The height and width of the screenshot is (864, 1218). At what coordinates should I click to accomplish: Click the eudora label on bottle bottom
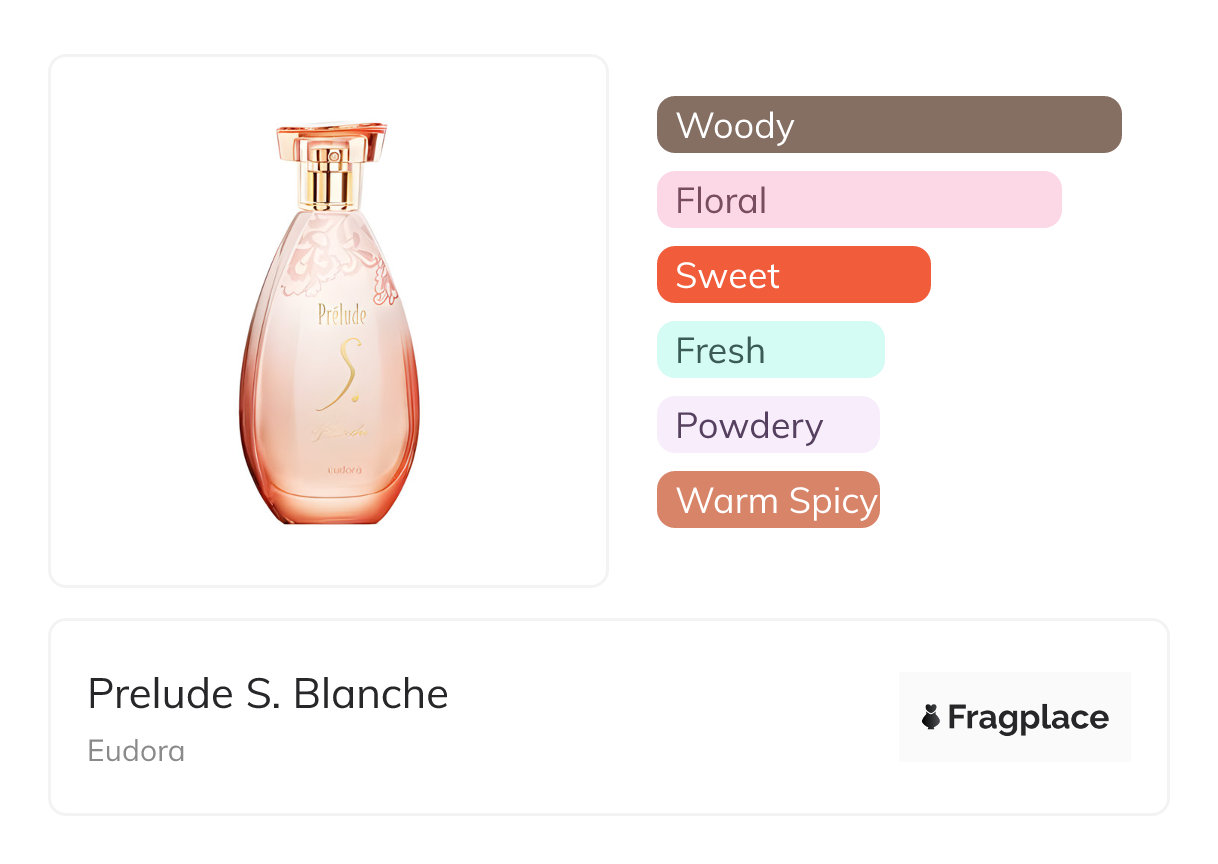343,468
